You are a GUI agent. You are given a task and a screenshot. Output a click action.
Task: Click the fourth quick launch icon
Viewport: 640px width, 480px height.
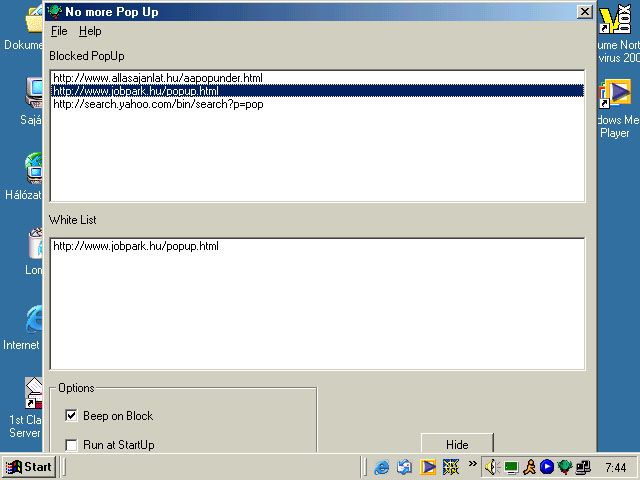(451, 467)
